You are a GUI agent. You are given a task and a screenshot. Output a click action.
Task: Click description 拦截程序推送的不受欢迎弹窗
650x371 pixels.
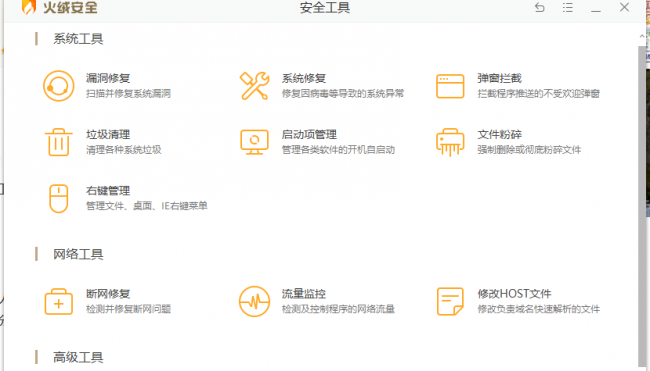point(538,93)
